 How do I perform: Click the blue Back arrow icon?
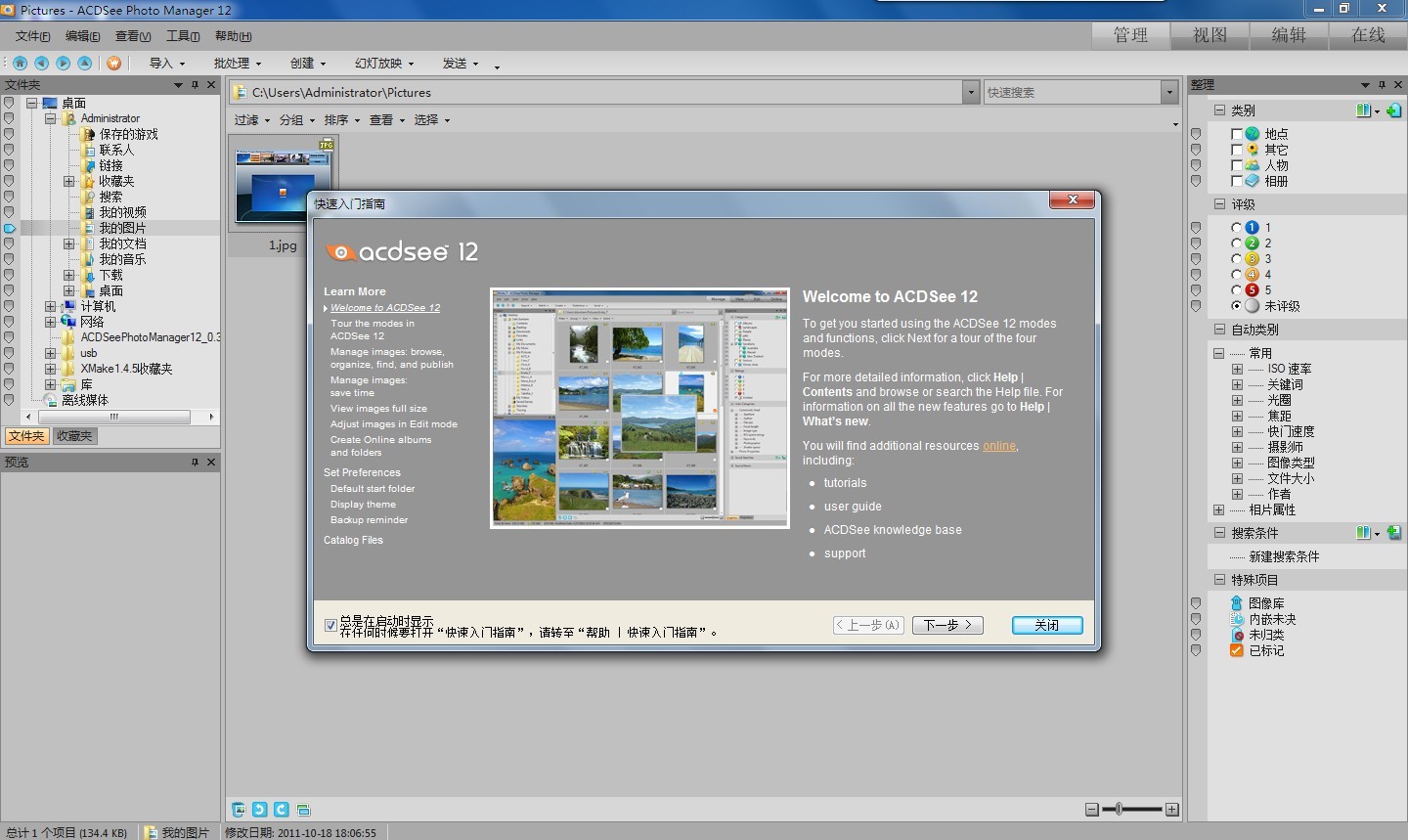pyautogui.click(x=41, y=63)
